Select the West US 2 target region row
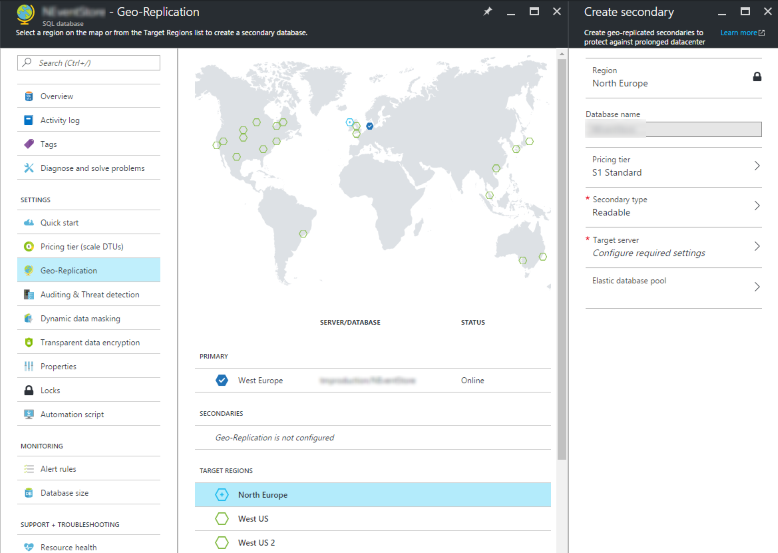The width and height of the screenshot is (778, 553). coord(373,543)
